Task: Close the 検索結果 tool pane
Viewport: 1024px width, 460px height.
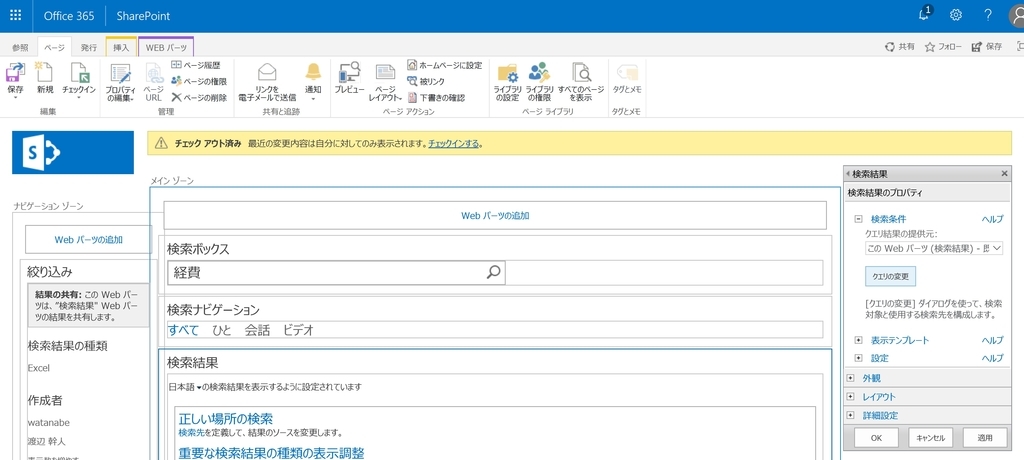Action: coord(1004,174)
